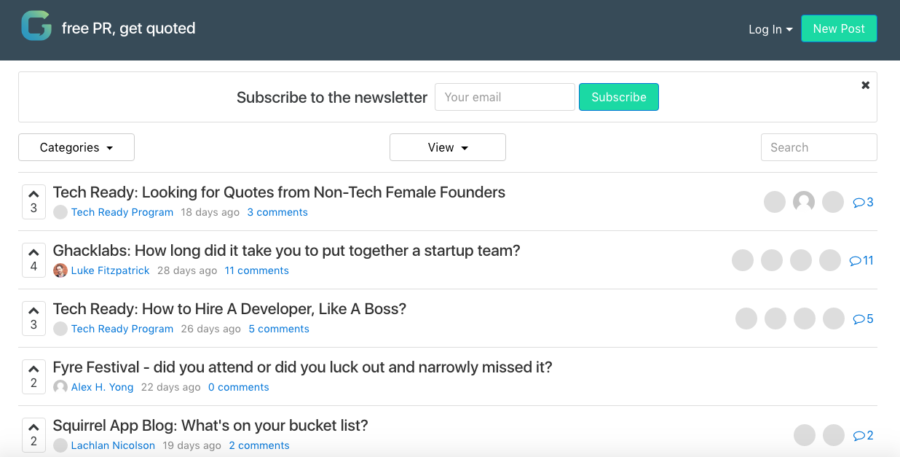Click avatar beside Tech Ready Program, 26 days ago
The image size is (900, 457).
pyautogui.click(x=60, y=329)
